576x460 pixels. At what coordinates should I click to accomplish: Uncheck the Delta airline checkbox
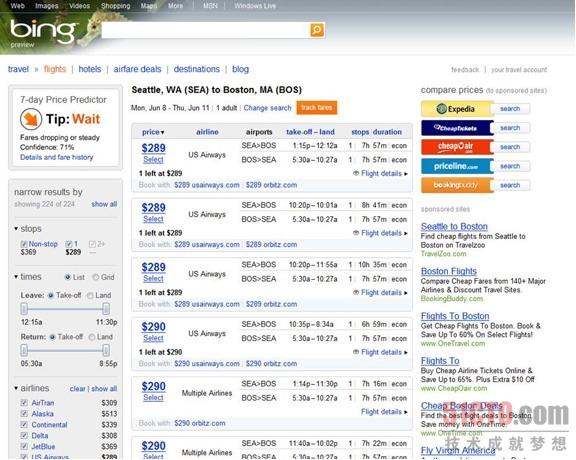[24, 436]
